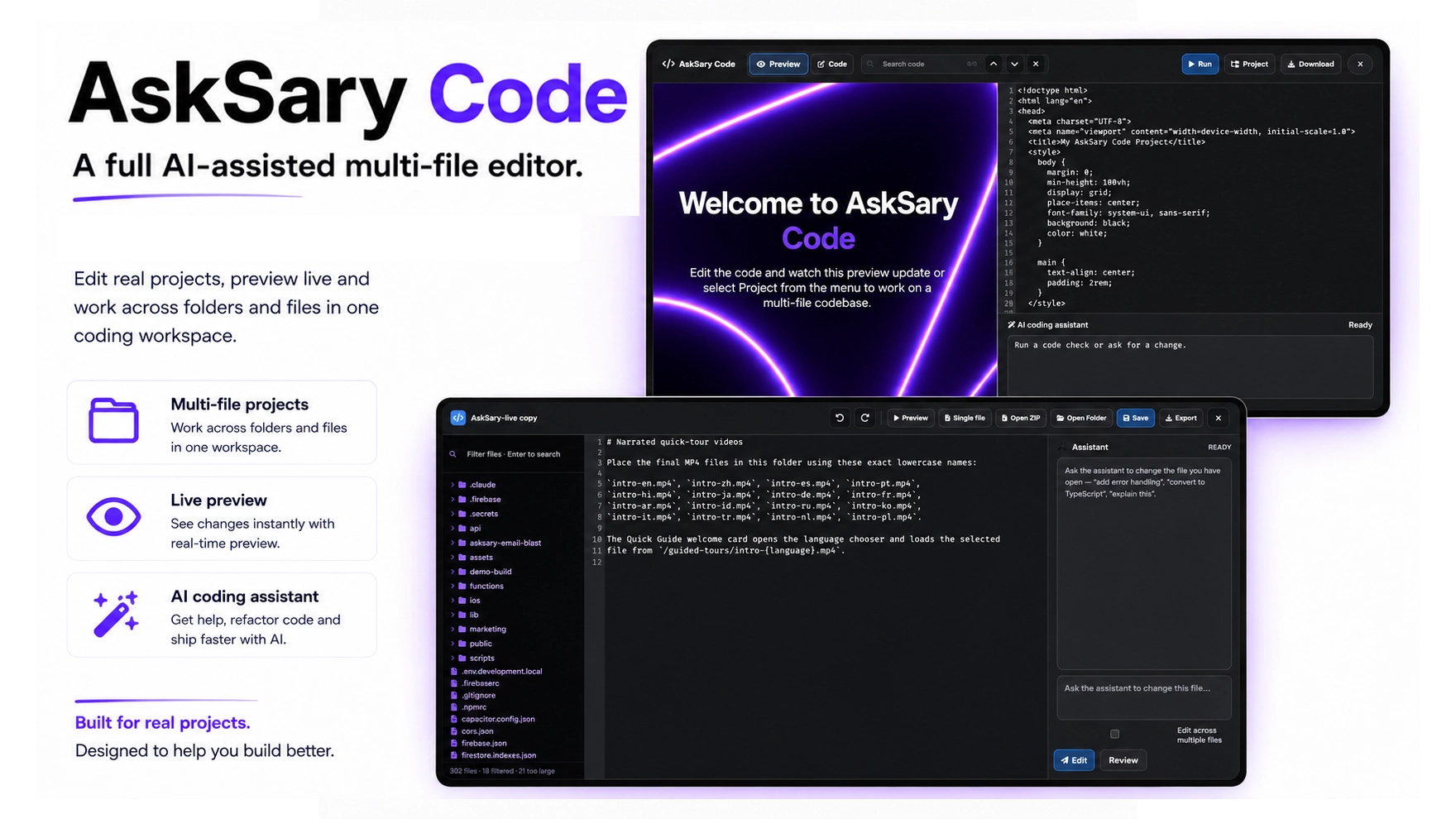Expand the demo-build folder chevron
The height and width of the screenshot is (819, 1456).
453,572
